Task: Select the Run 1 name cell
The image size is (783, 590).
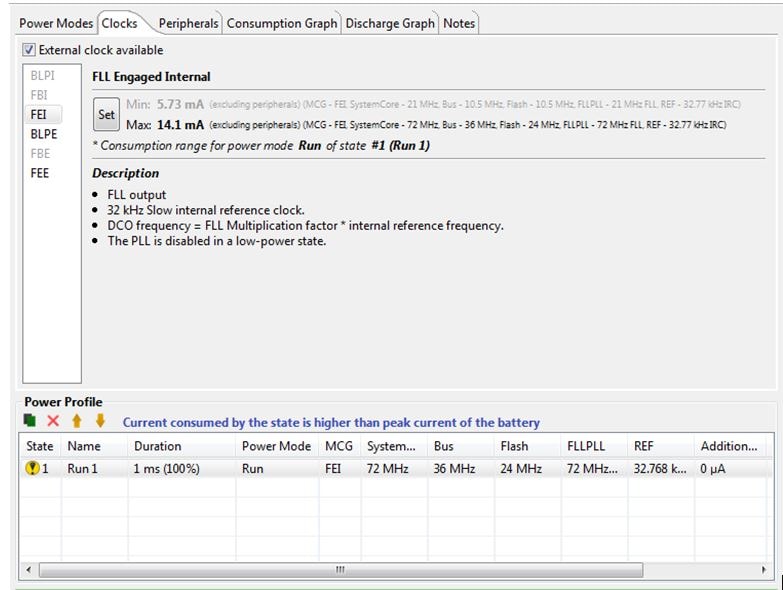Action: point(83,468)
